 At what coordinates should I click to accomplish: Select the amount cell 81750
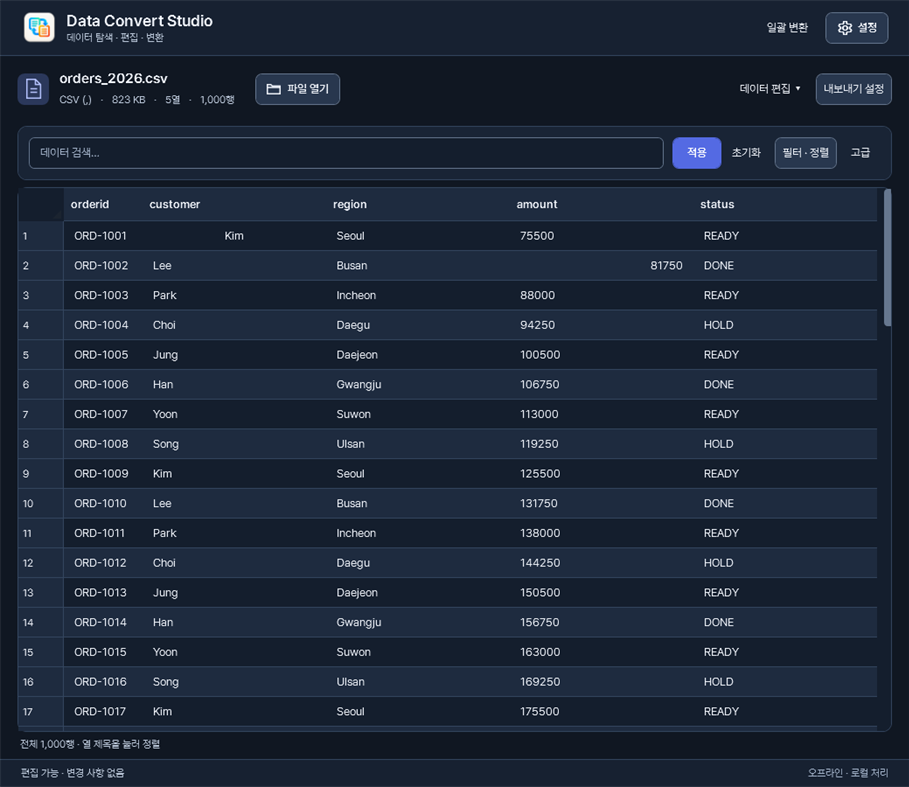tap(602, 265)
